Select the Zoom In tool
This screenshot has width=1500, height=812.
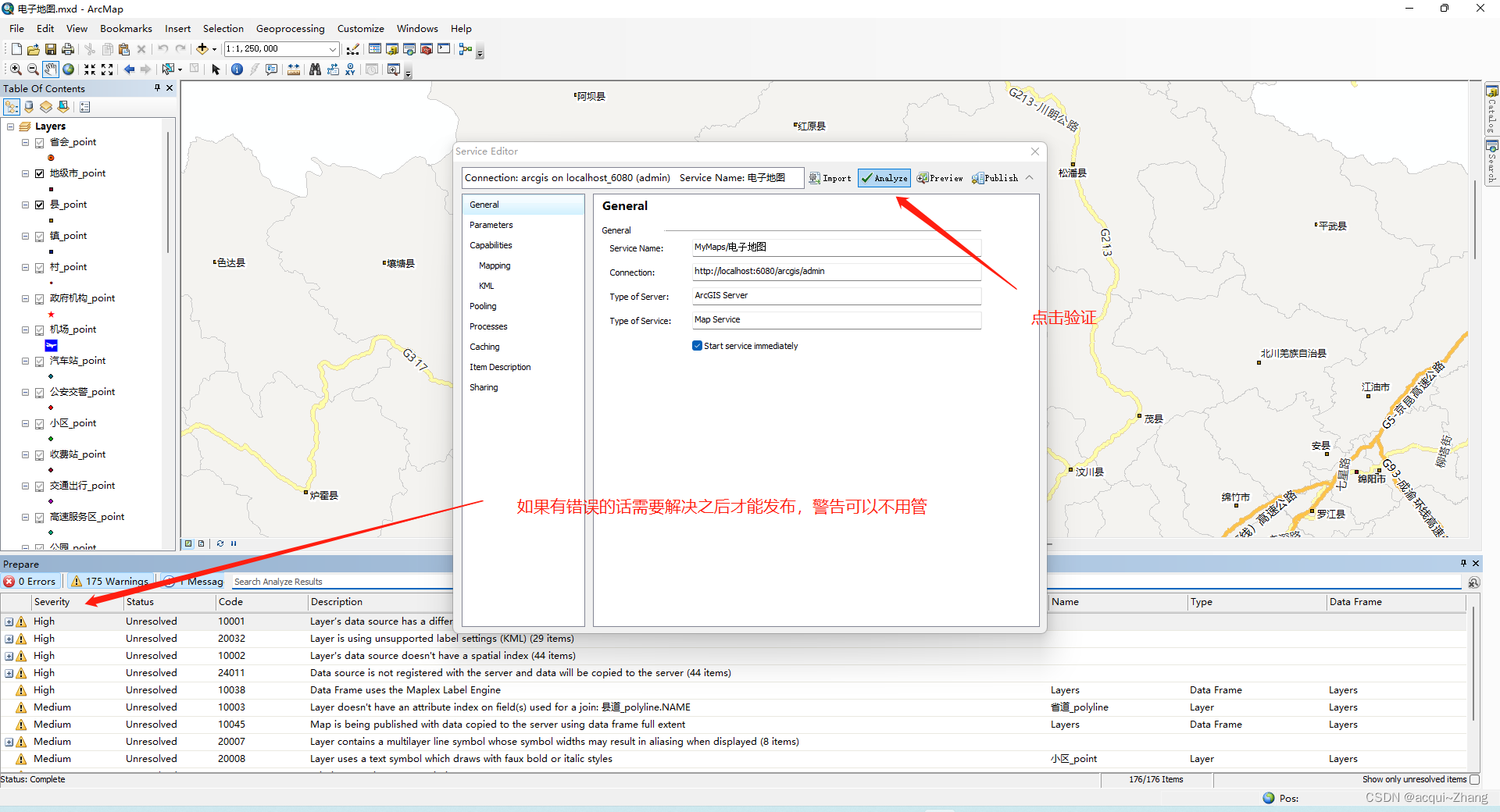point(15,69)
